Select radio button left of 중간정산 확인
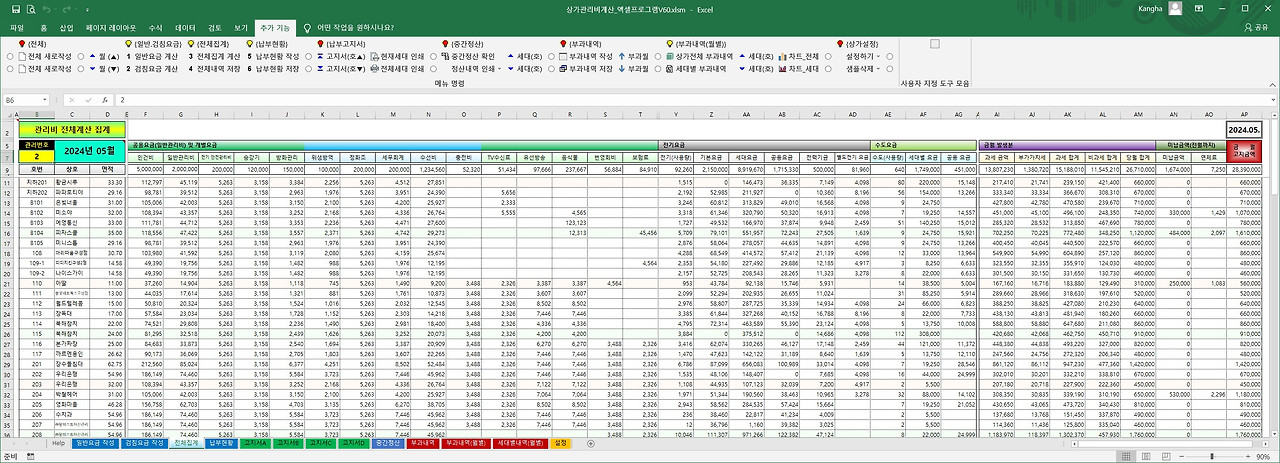 coord(433,57)
